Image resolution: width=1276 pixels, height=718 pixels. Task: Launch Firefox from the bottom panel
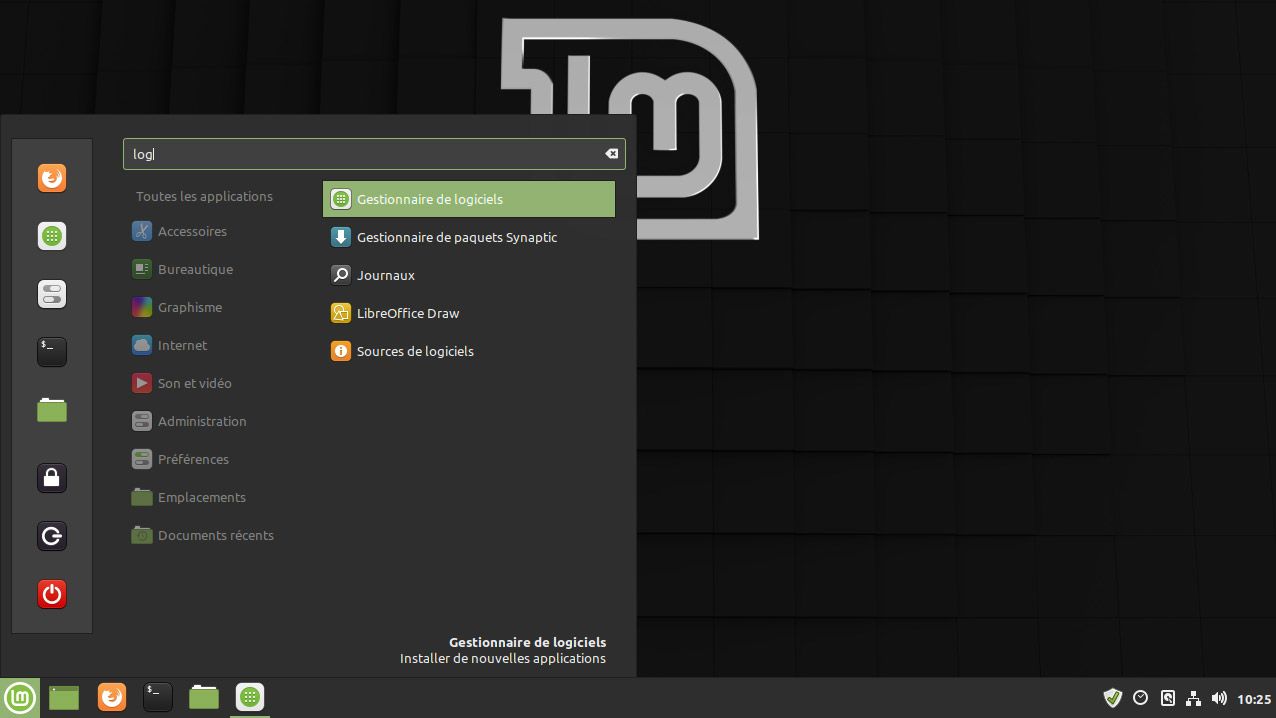[112, 697]
